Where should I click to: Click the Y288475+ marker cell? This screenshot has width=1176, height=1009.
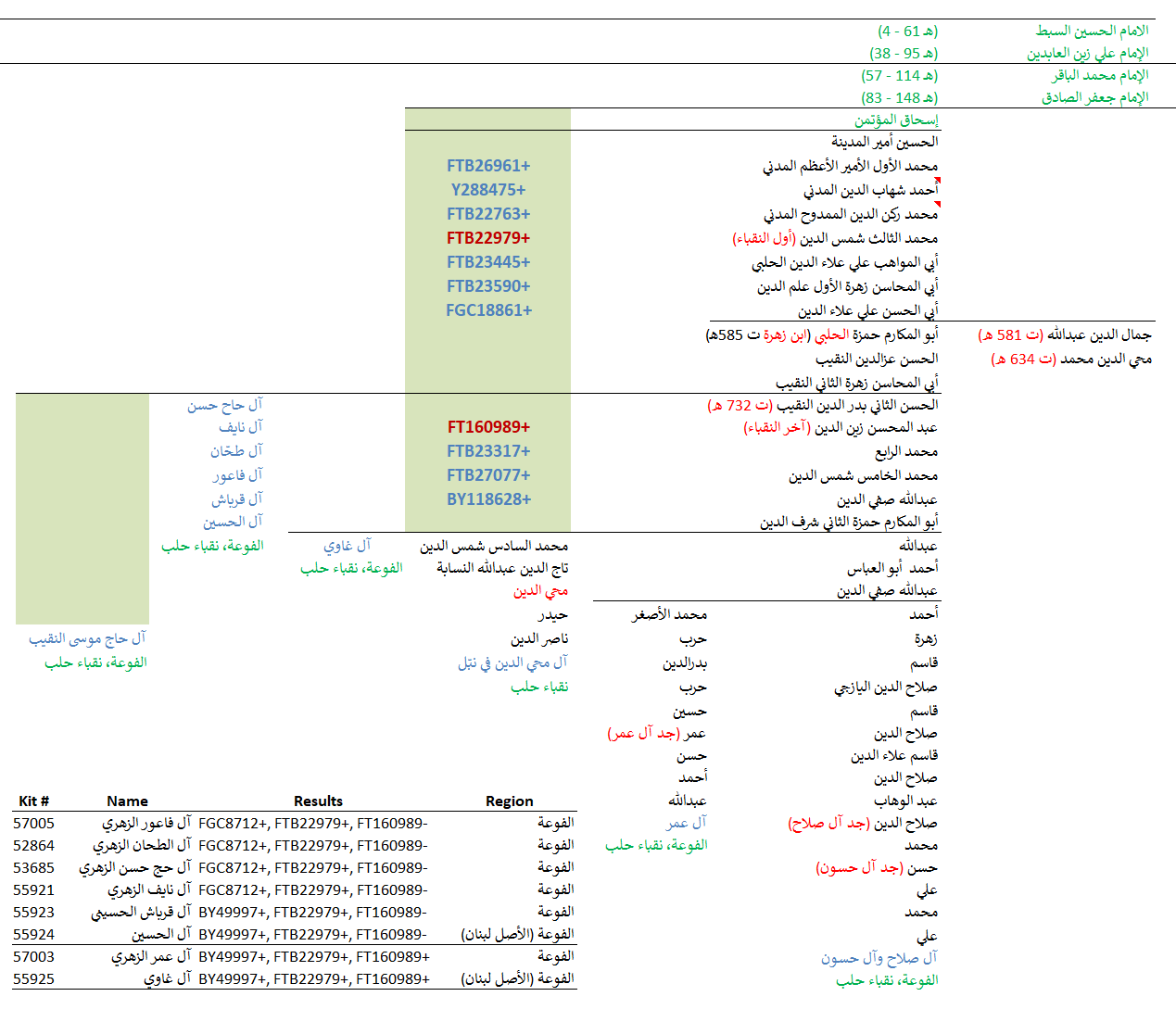488,190
